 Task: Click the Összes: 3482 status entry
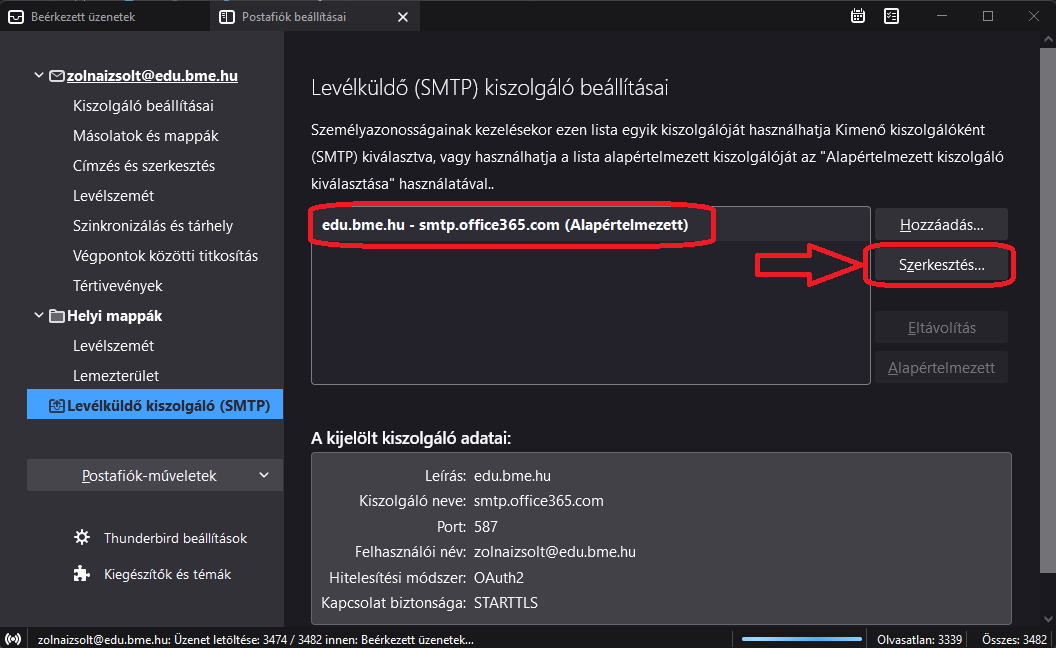[1014, 639]
